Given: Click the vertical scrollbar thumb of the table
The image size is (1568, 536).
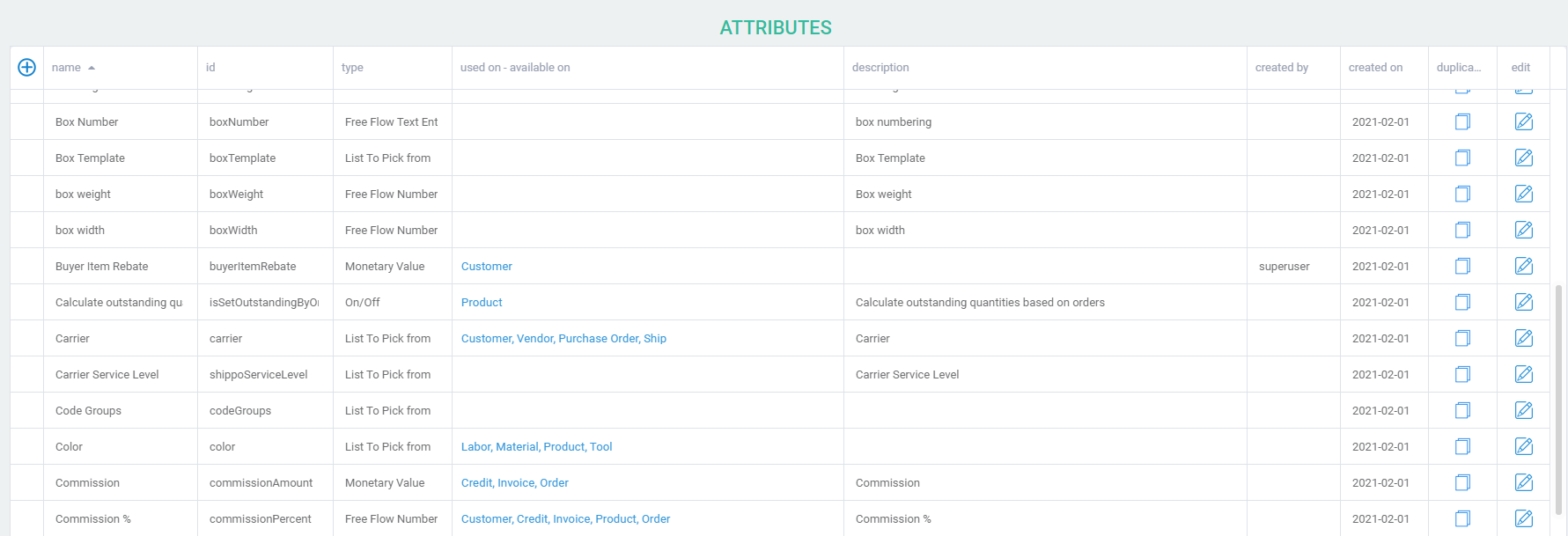Looking at the screenshot, I should point(1559,399).
